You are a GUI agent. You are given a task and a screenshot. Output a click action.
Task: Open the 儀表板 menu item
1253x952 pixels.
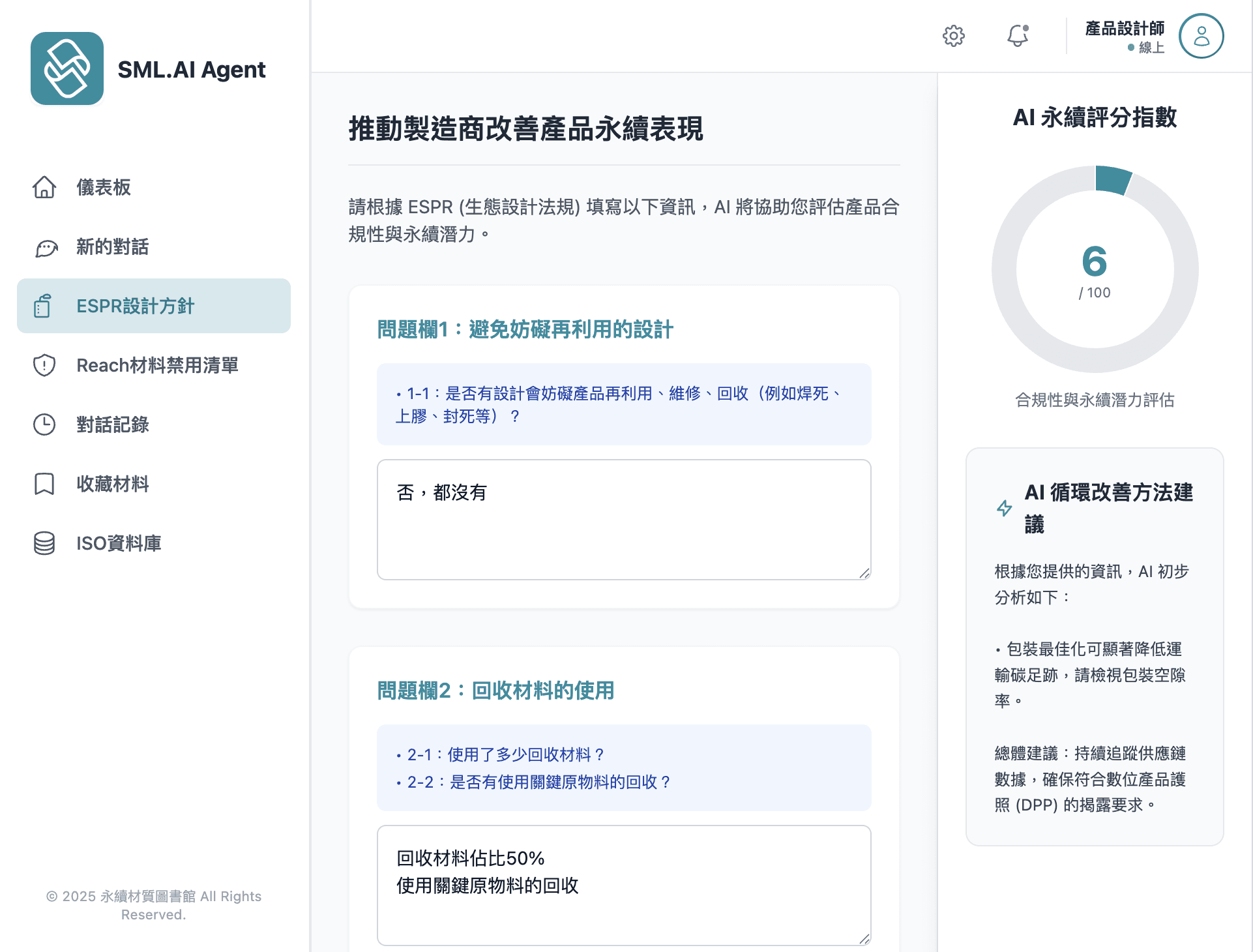pyautogui.click(x=104, y=187)
